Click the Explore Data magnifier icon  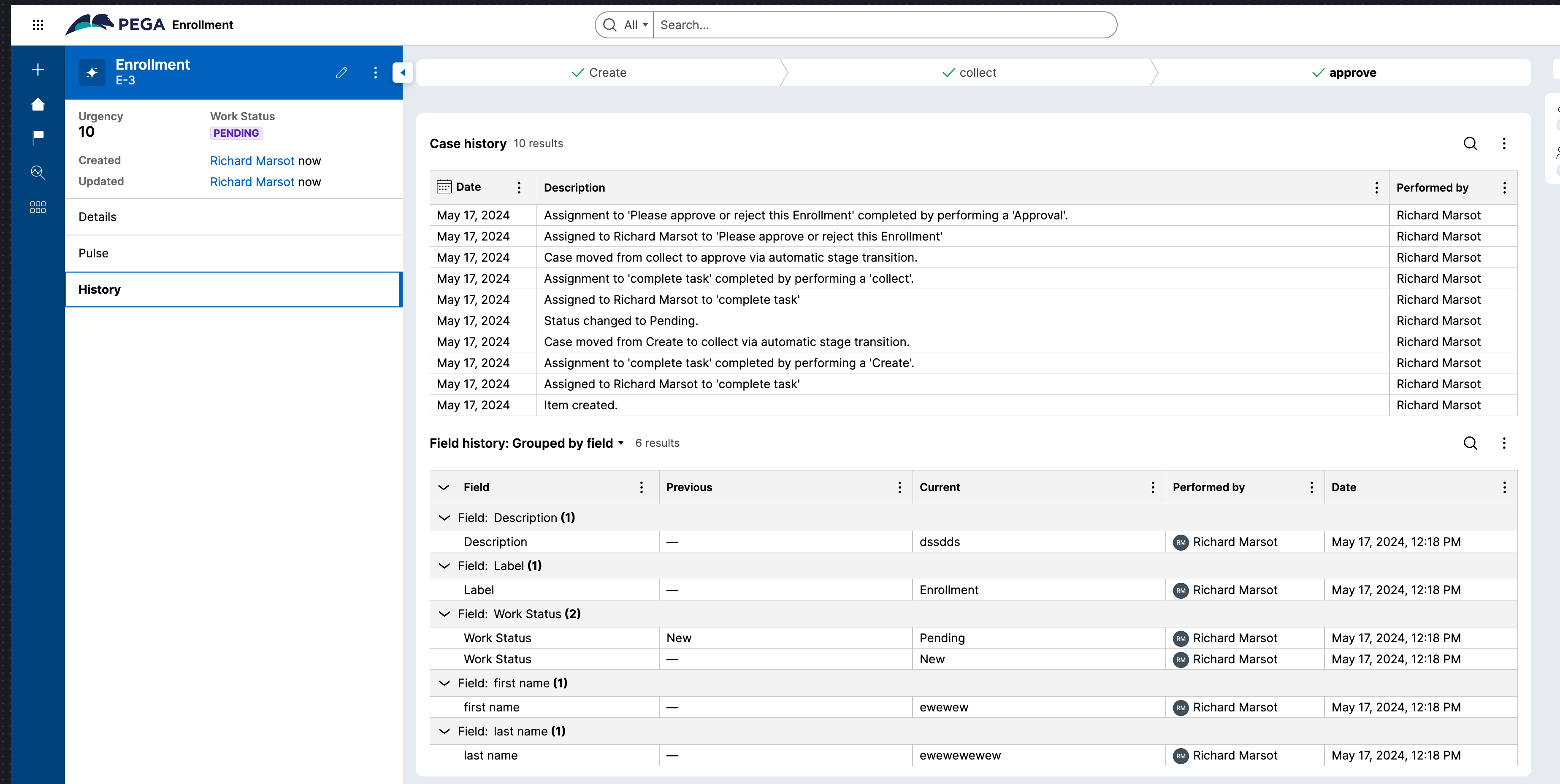pos(38,173)
